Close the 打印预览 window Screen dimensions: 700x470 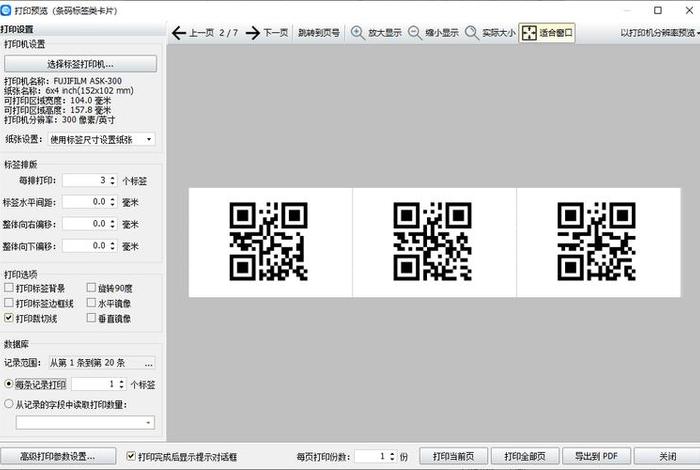pyautogui.click(x=689, y=10)
